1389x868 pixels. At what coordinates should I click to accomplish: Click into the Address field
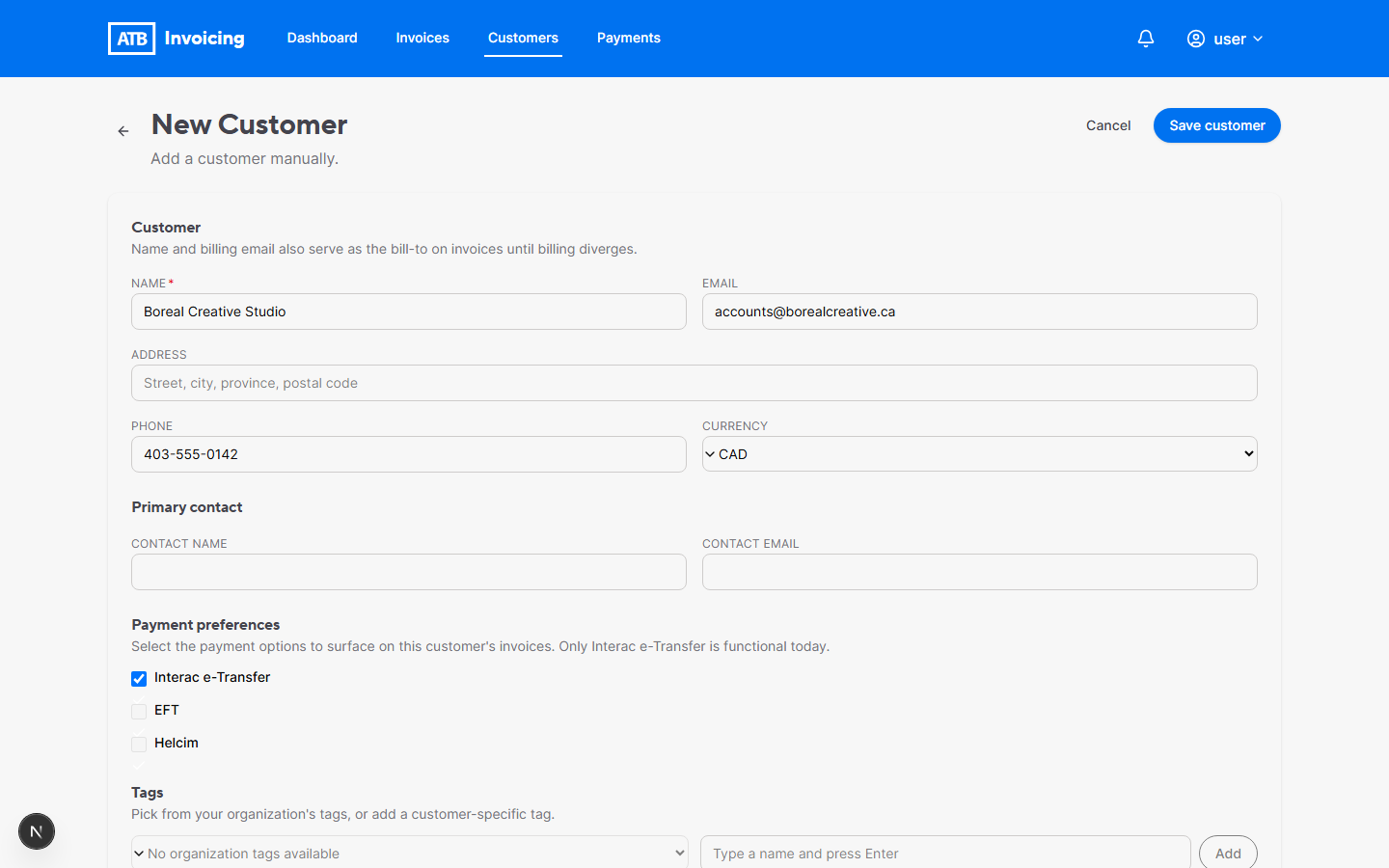(694, 383)
